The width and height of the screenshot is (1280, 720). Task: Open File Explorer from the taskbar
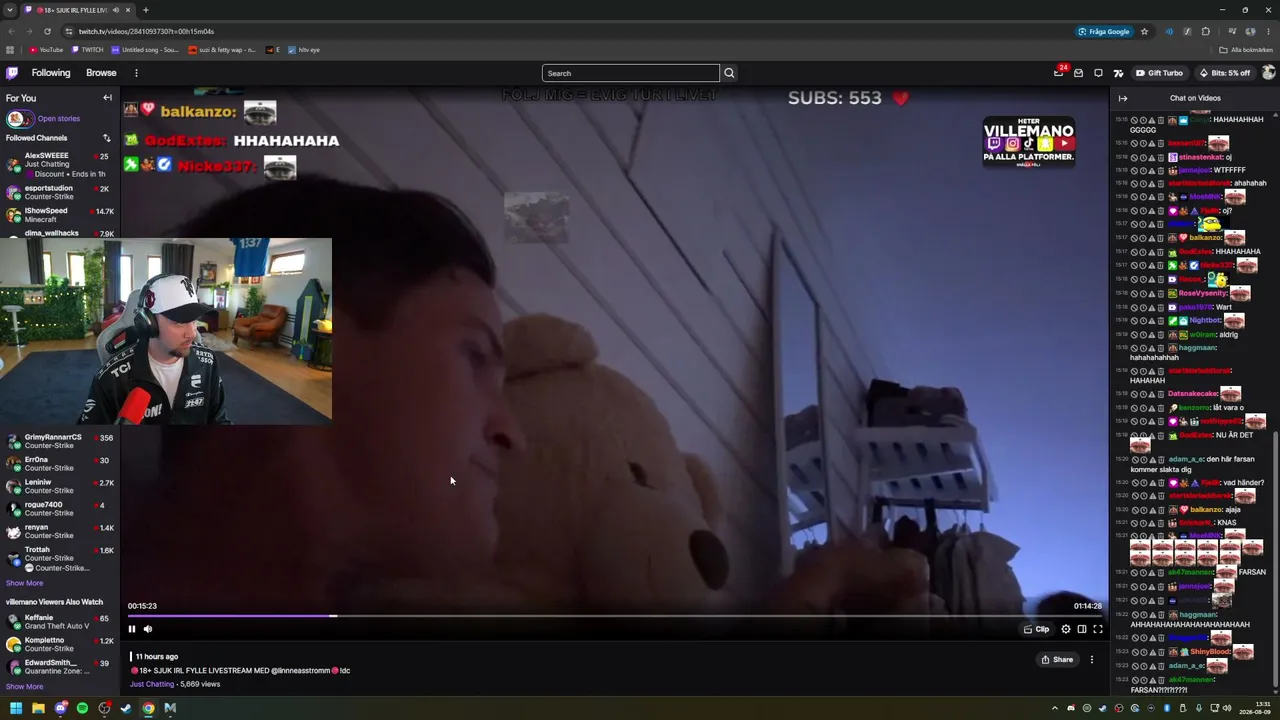pos(38,708)
